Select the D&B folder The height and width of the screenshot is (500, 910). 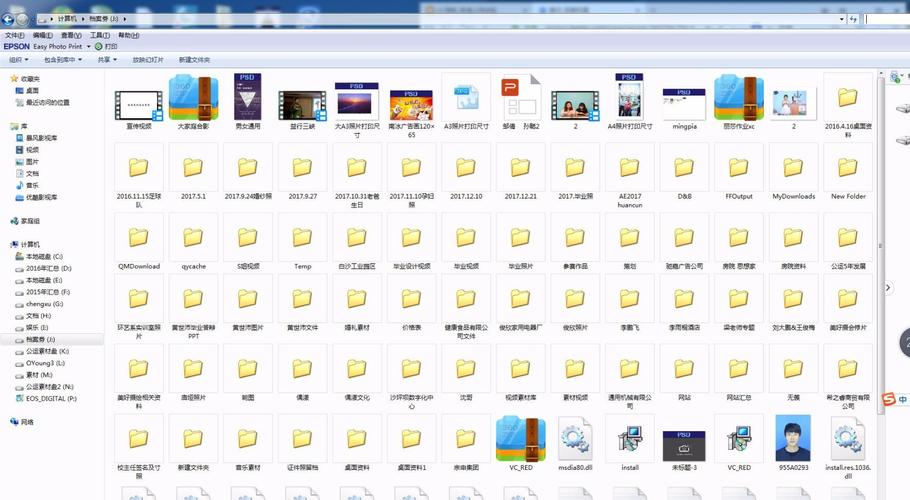coord(684,172)
